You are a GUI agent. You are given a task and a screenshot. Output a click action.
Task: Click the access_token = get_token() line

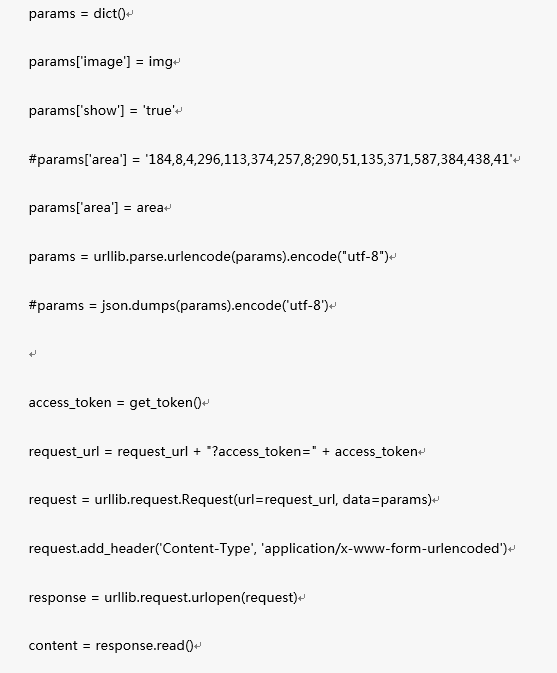(115, 403)
